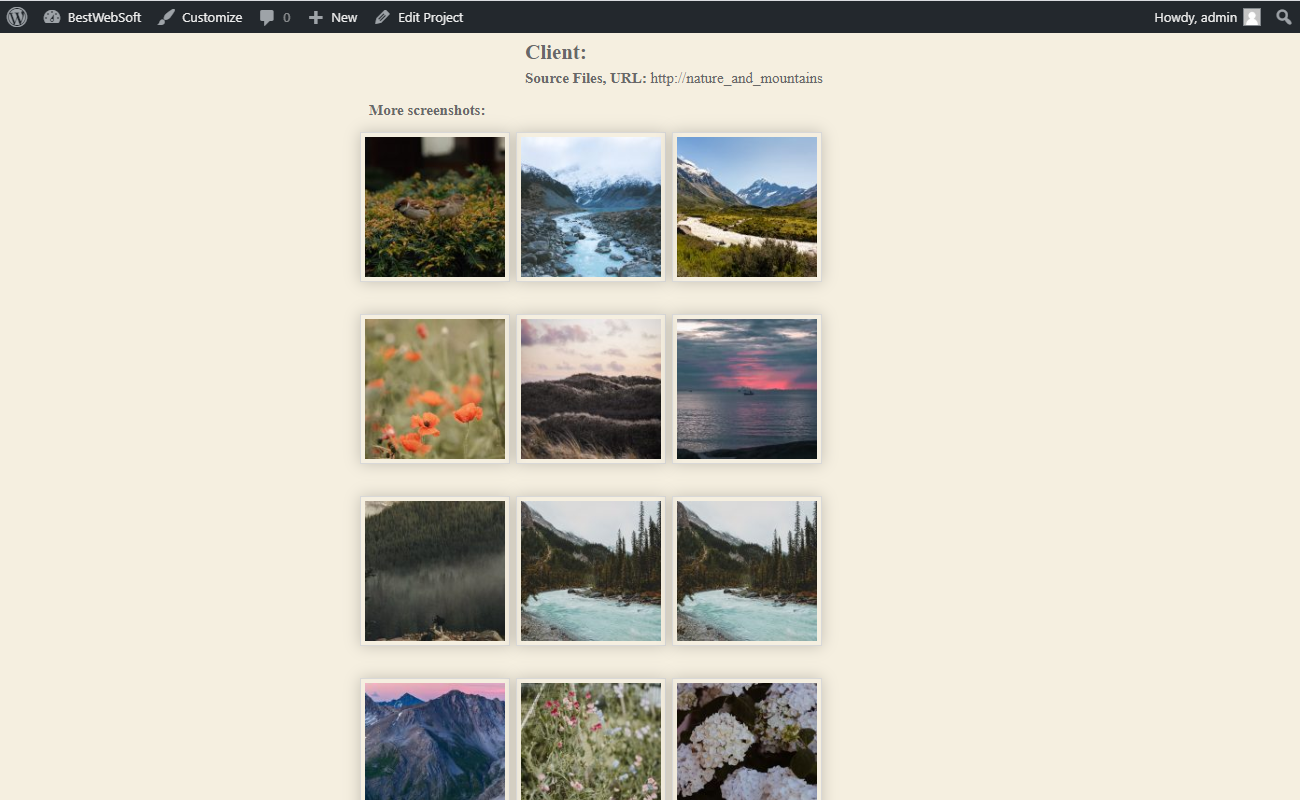Click the search magnifier icon
The height and width of the screenshot is (800, 1300).
coord(1284,17)
